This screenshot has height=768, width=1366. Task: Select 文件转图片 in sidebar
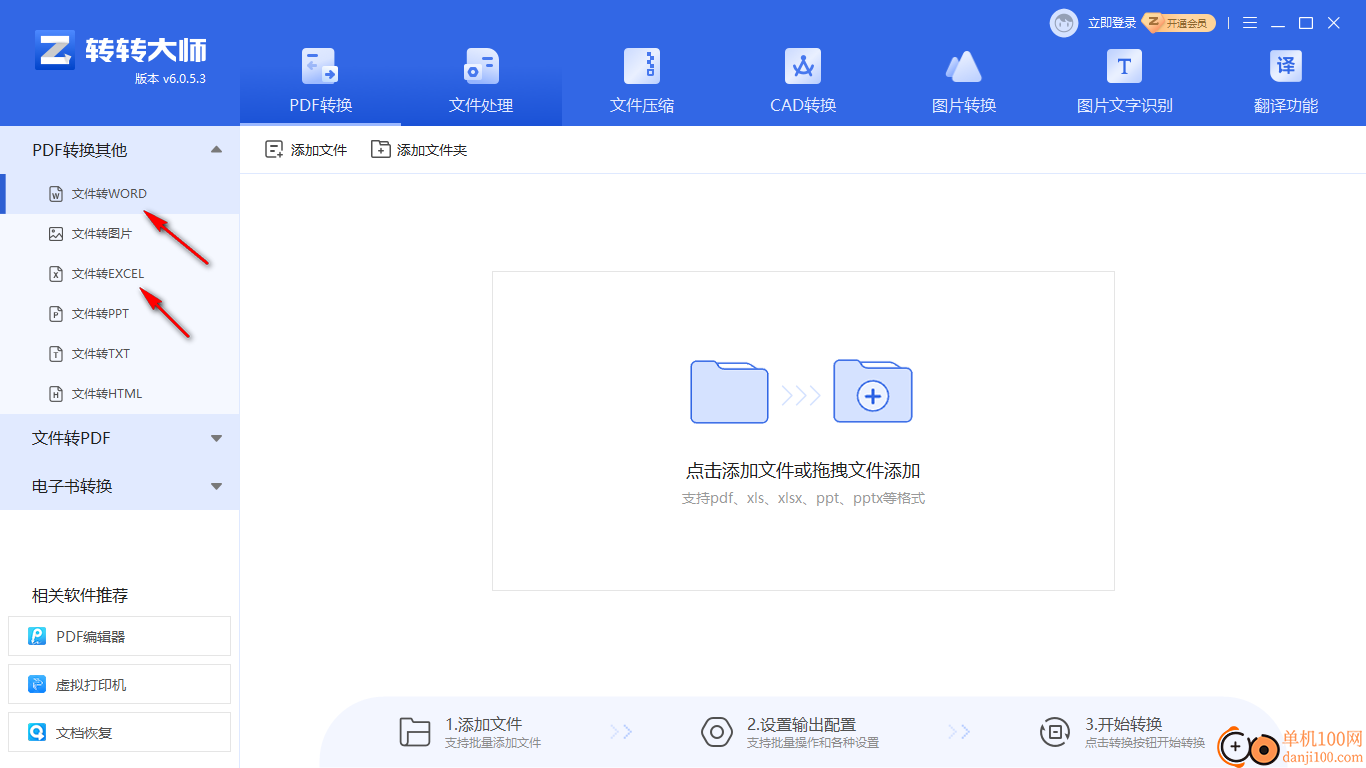click(x=120, y=234)
